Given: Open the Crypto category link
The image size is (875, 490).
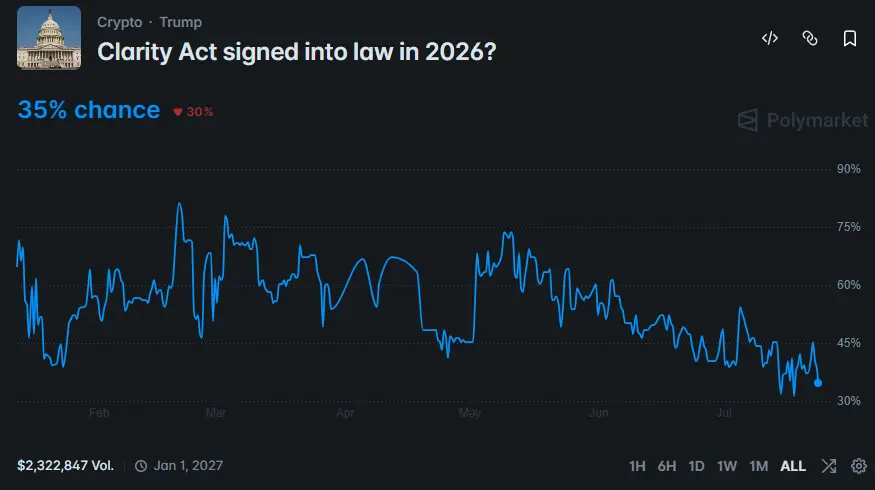Looking at the screenshot, I should pyautogui.click(x=119, y=22).
